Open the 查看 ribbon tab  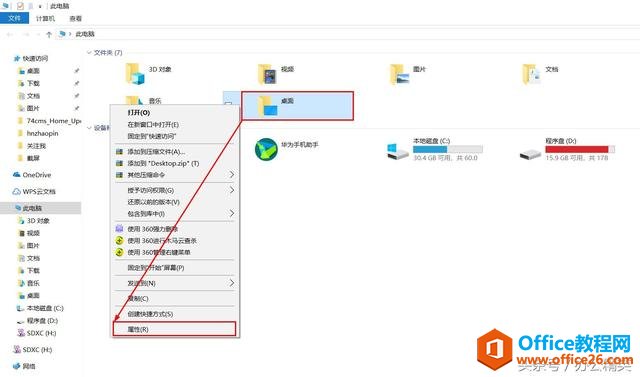click(x=76, y=18)
